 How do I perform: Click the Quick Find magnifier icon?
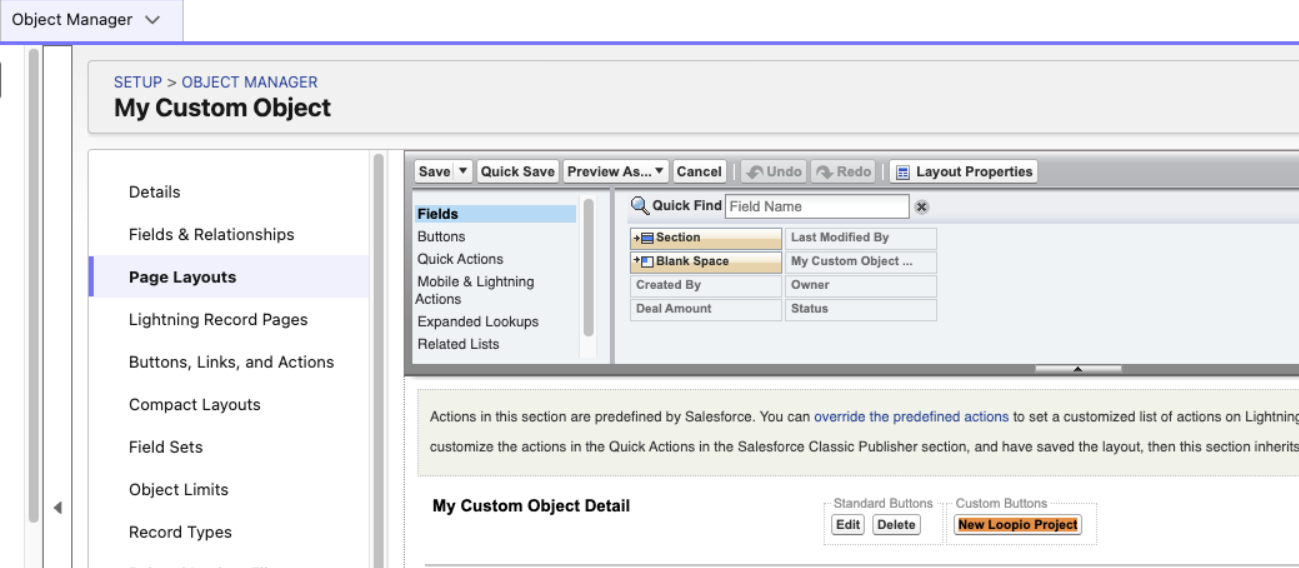(x=640, y=206)
